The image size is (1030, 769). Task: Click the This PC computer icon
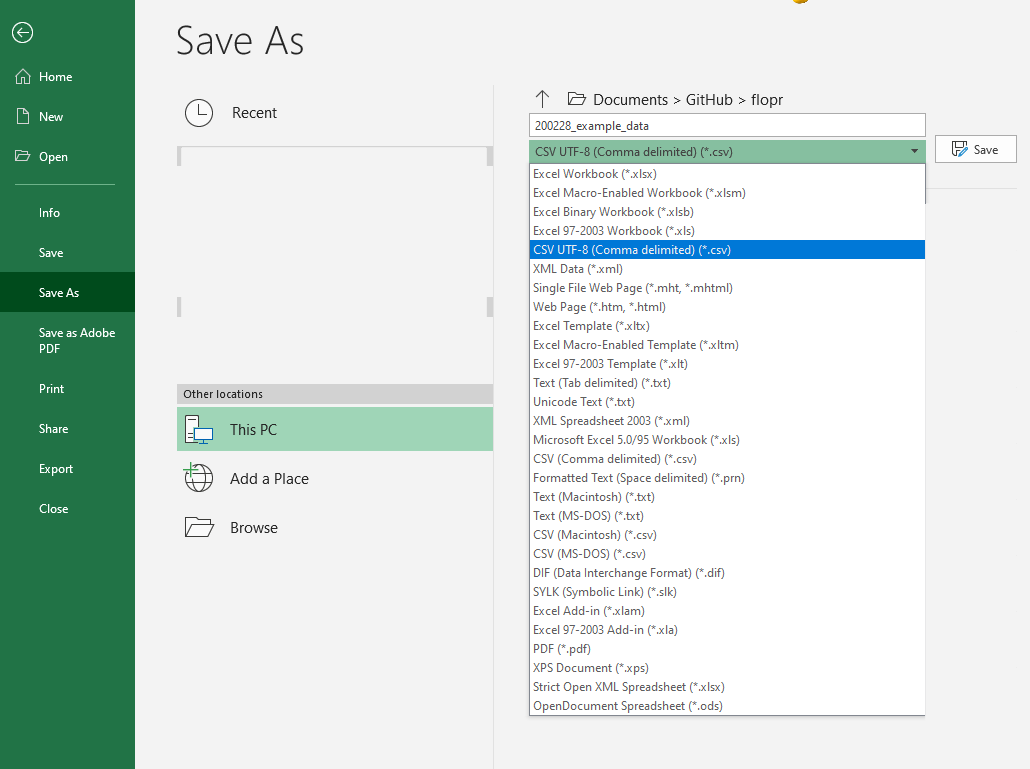click(199, 429)
